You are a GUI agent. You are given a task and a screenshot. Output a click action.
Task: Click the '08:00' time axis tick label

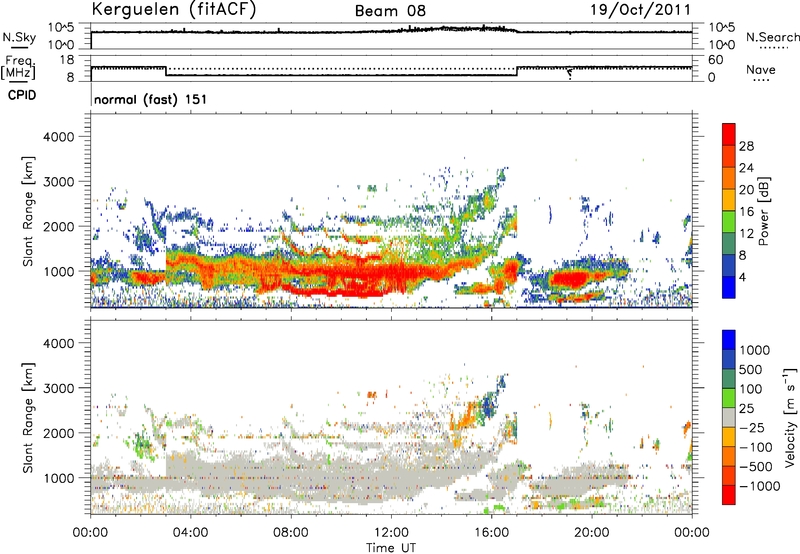pyautogui.click(x=291, y=533)
